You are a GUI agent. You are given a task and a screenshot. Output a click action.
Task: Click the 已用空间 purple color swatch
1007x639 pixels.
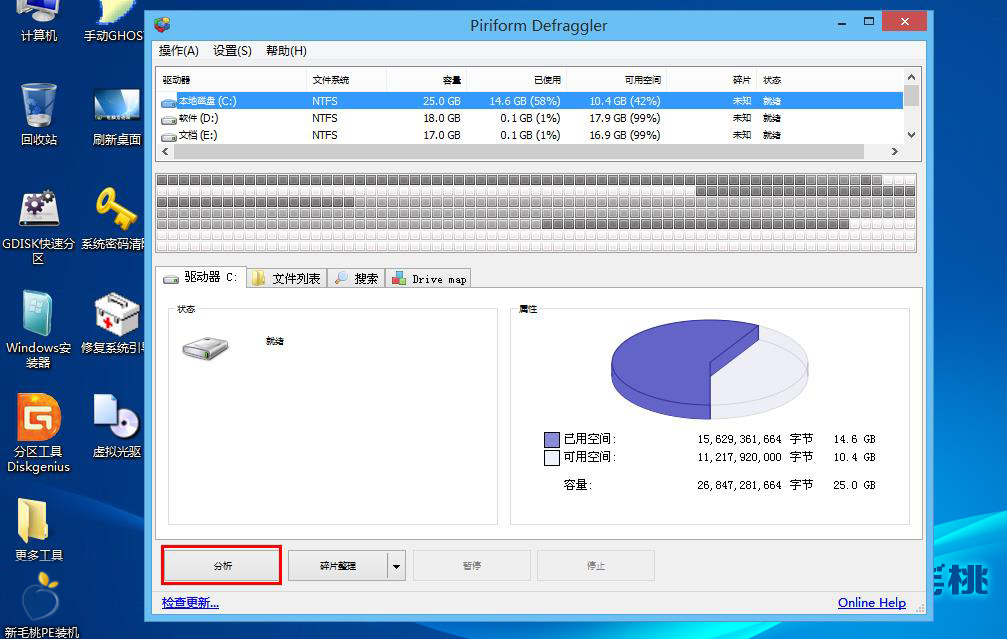point(552,439)
